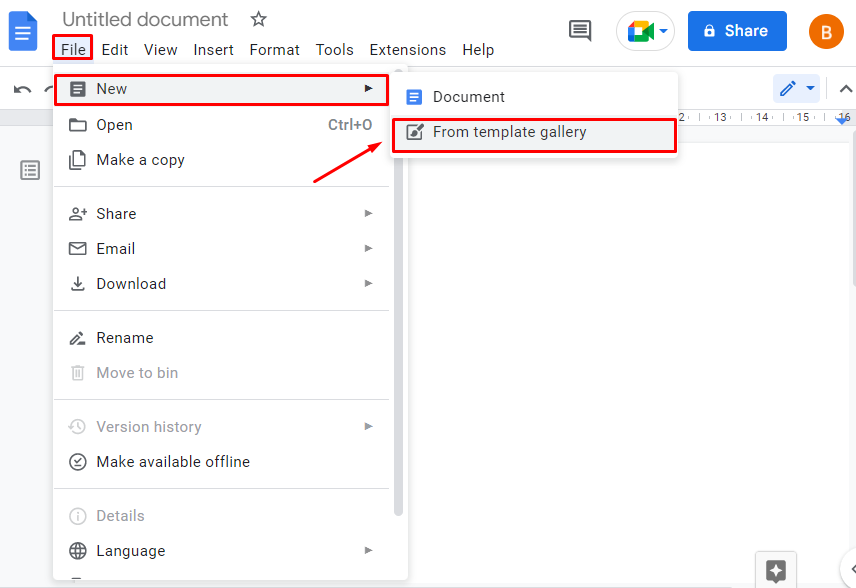Click the blue Share button
Screen dimensions: 856x588
point(737,31)
